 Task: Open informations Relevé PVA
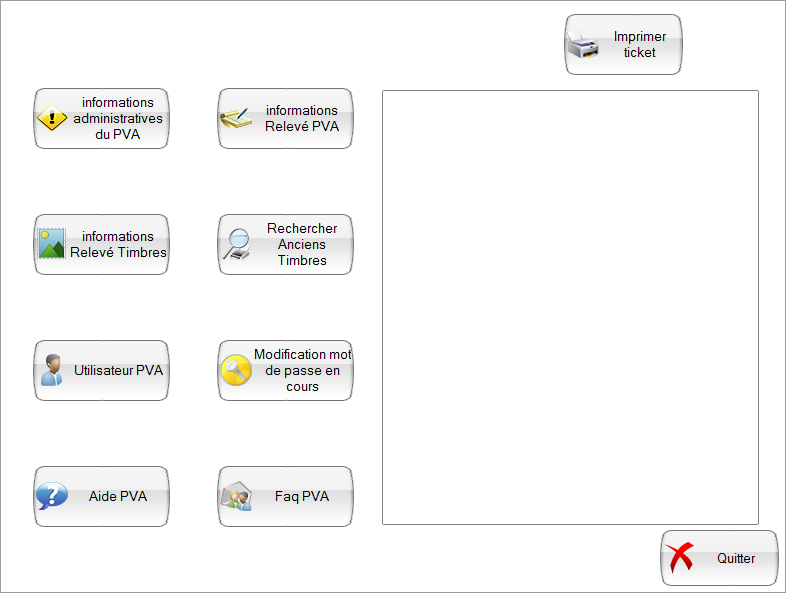pos(301,118)
